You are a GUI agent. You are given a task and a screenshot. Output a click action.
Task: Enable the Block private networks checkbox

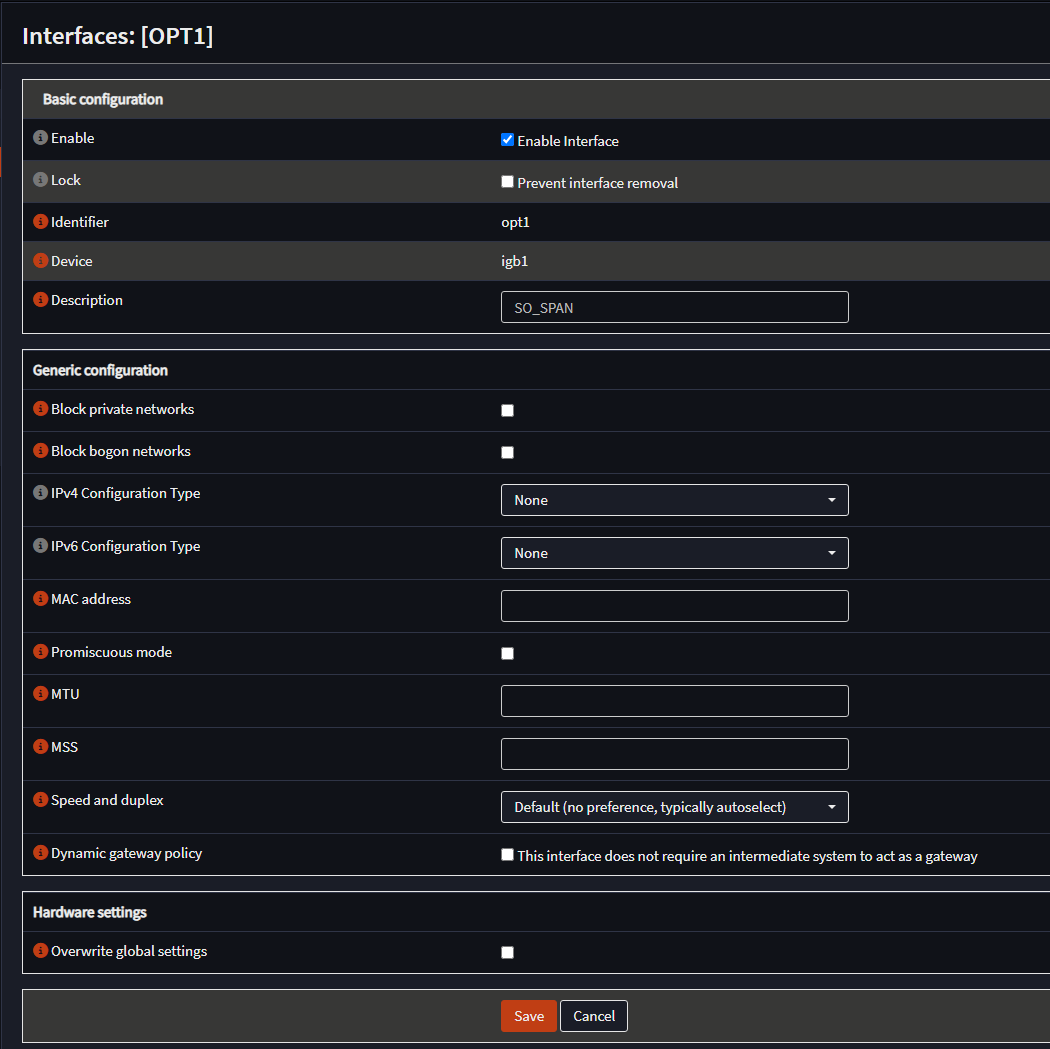508,410
